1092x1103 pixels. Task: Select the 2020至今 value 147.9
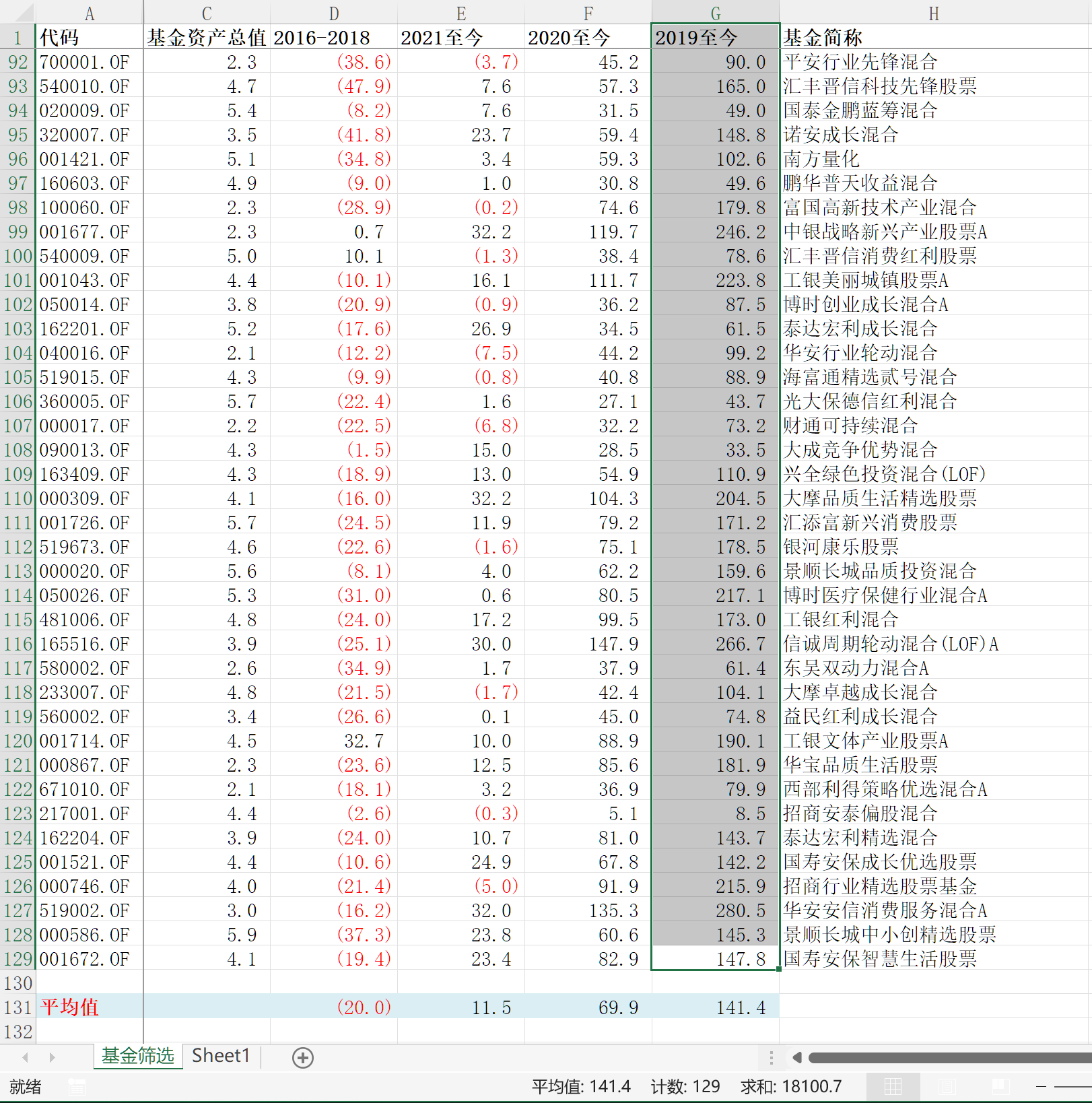coord(588,644)
